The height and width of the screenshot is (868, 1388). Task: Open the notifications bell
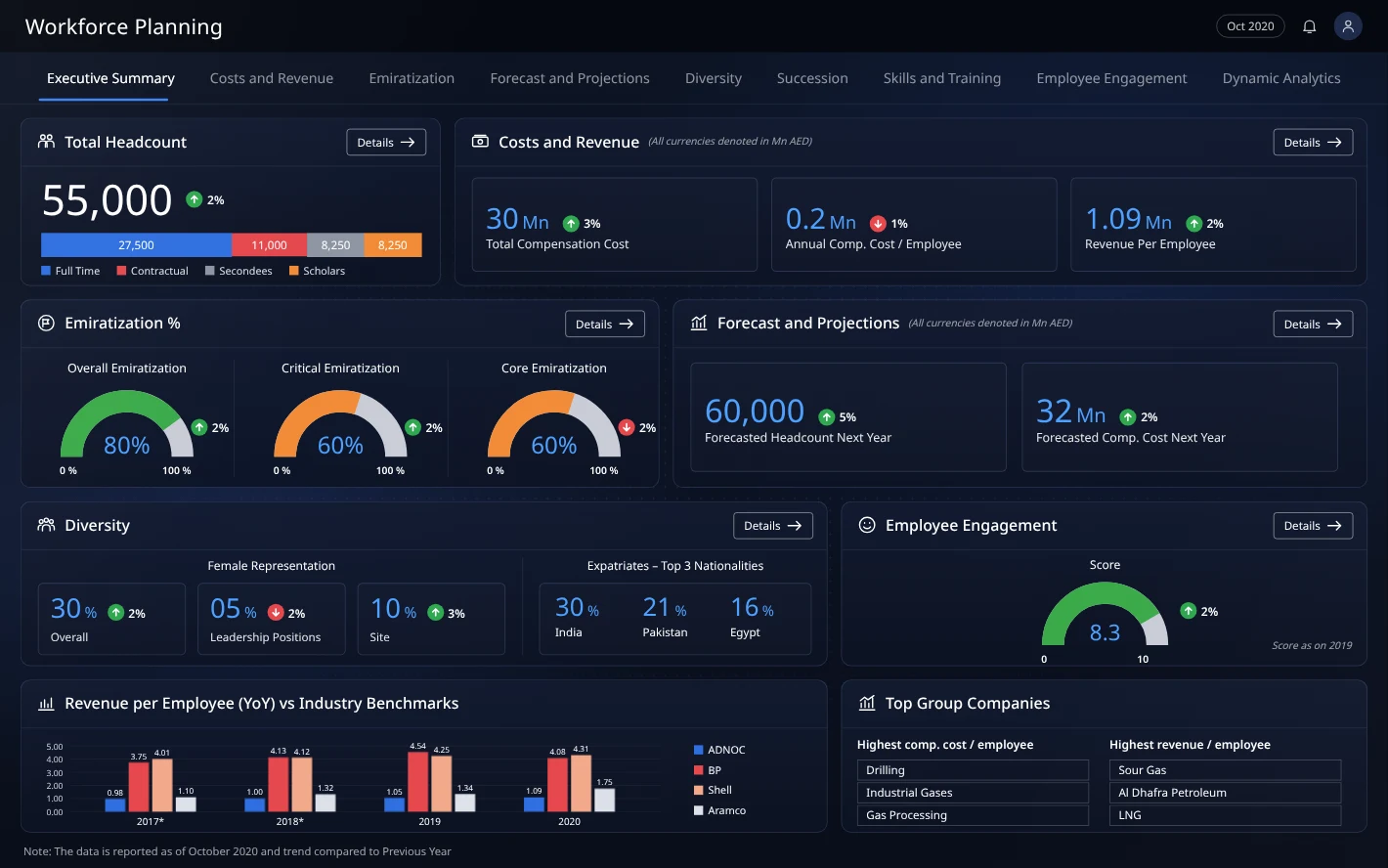[1309, 26]
